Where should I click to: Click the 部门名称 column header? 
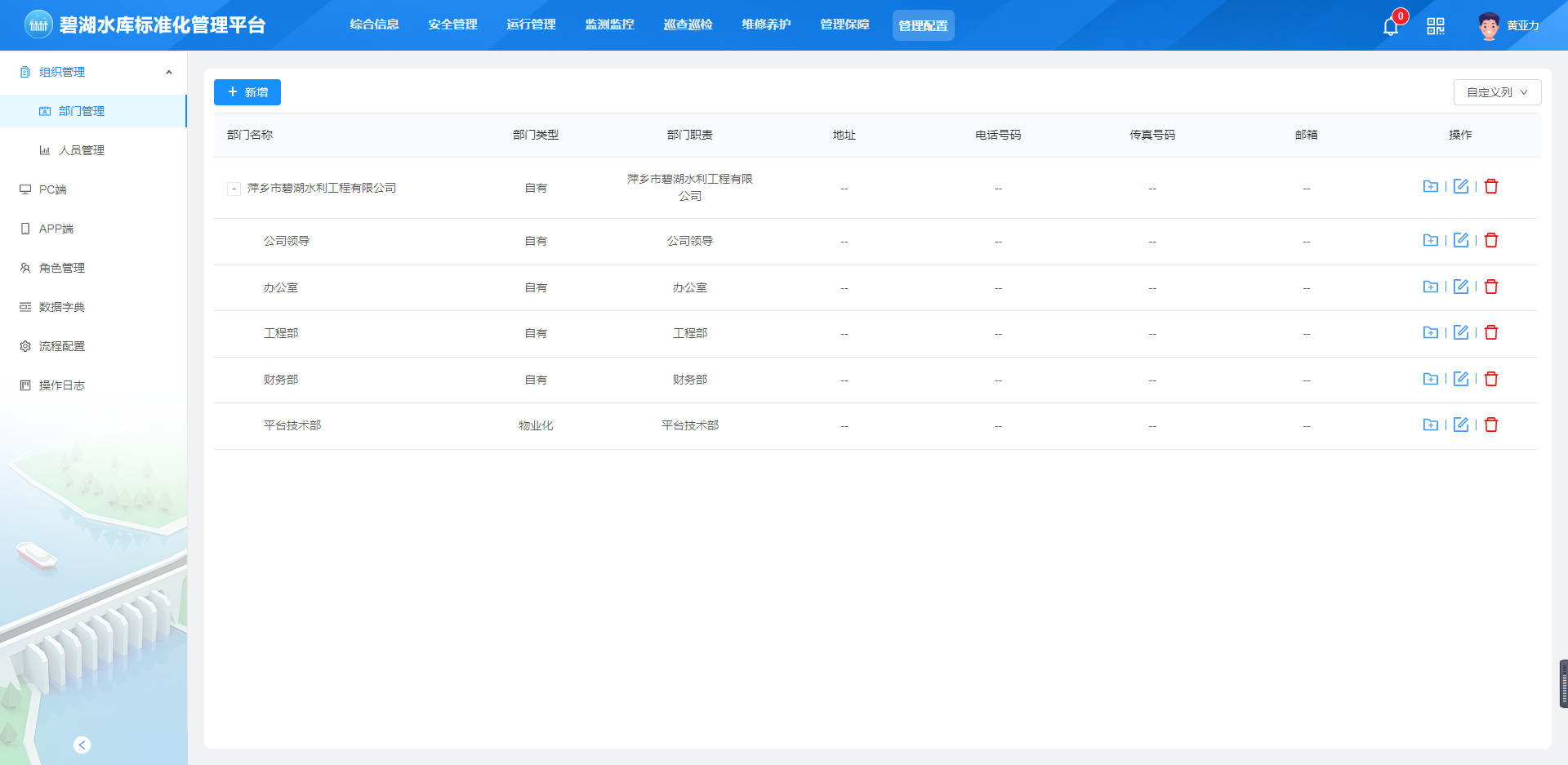coord(250,135)
